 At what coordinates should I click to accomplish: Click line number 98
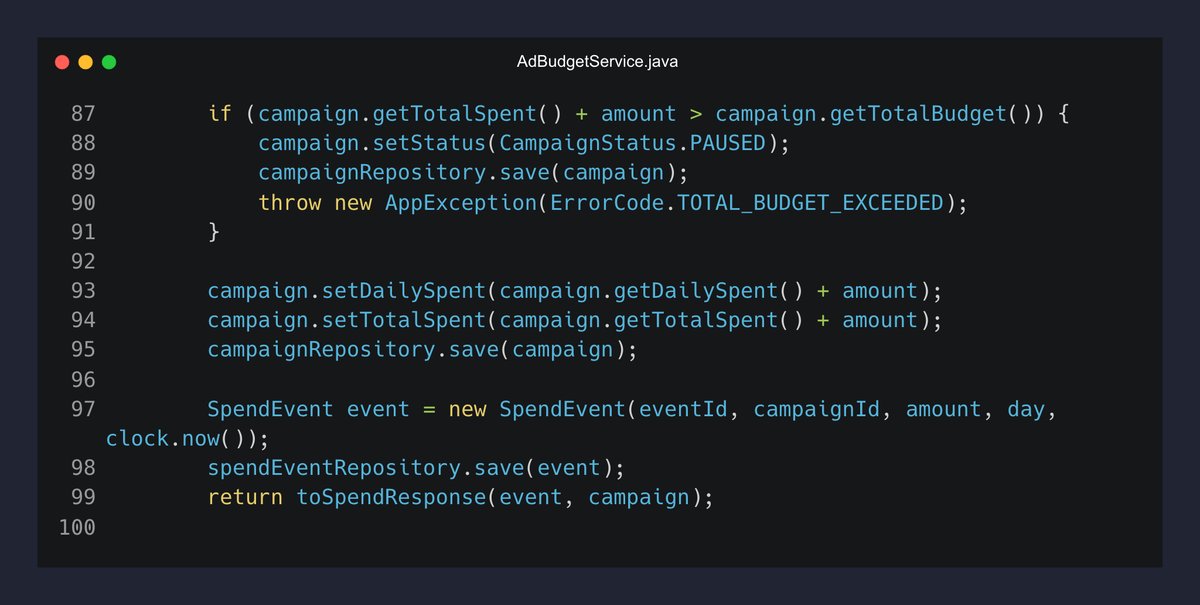tap(83, 467)
